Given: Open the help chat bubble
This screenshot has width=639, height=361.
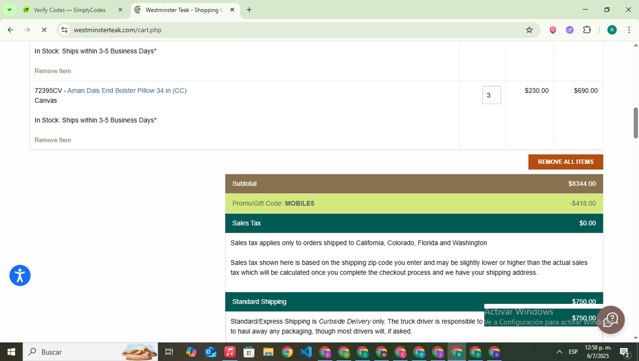Looking at the screenshot, I should pos(611,320).
